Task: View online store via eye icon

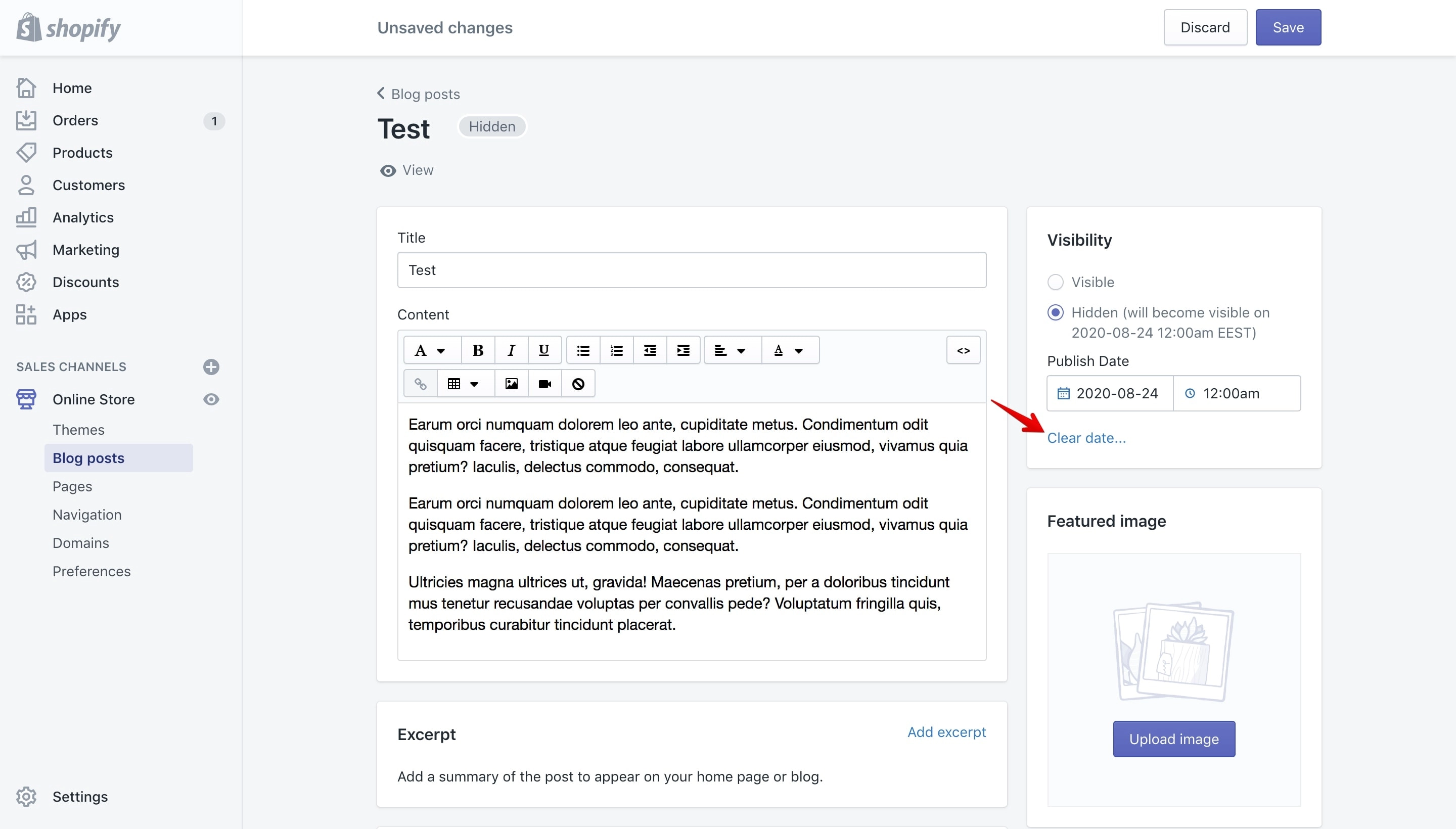Action: click(x=211, y=399)
